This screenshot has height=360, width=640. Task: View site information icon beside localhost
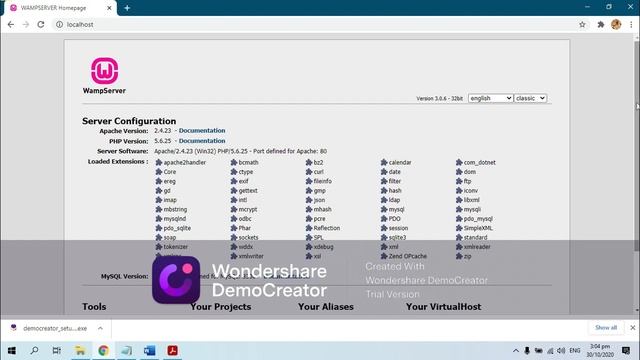pyautogui.click(x=60, y=24)
